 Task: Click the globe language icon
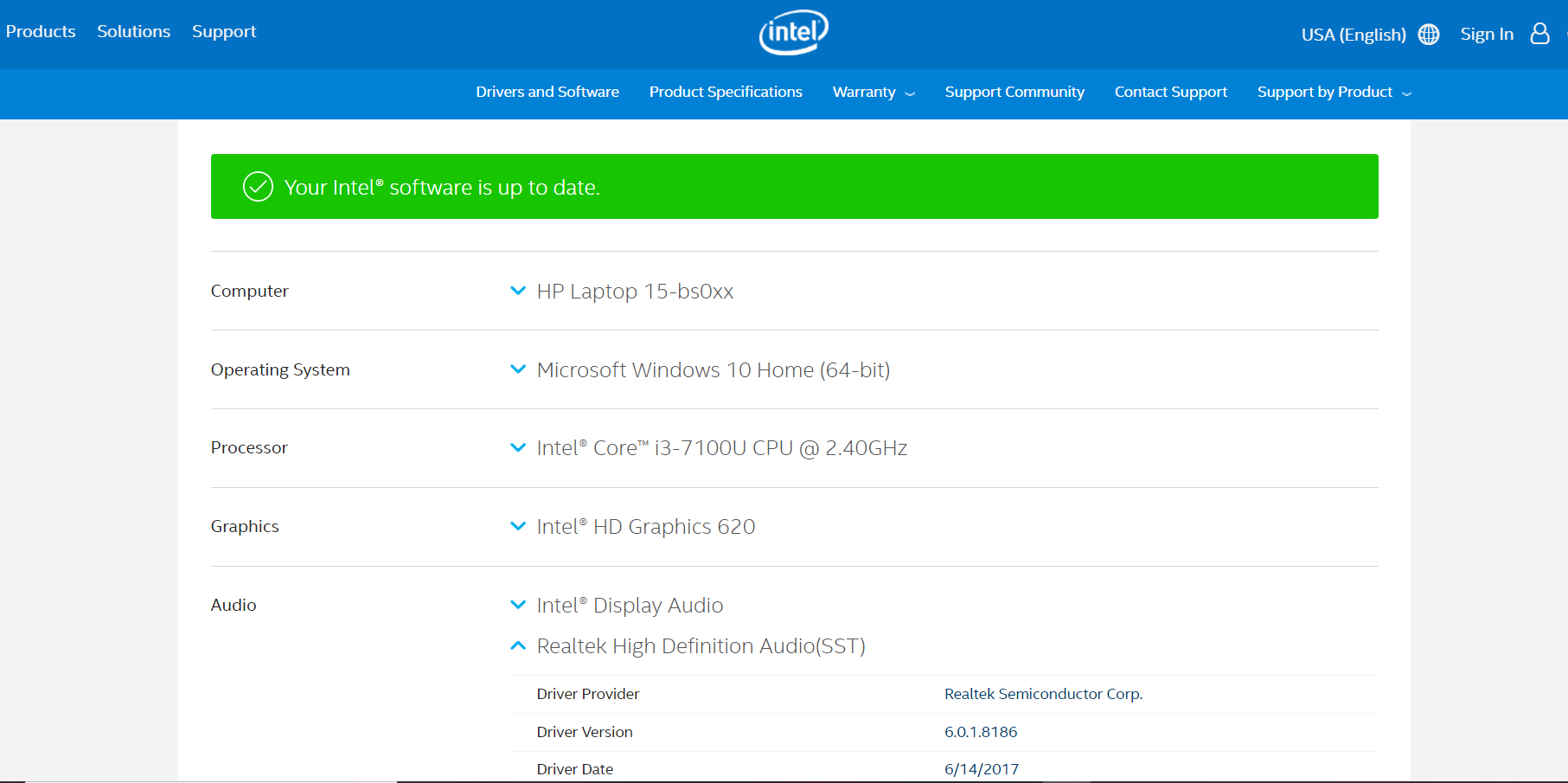point(1429,35)
